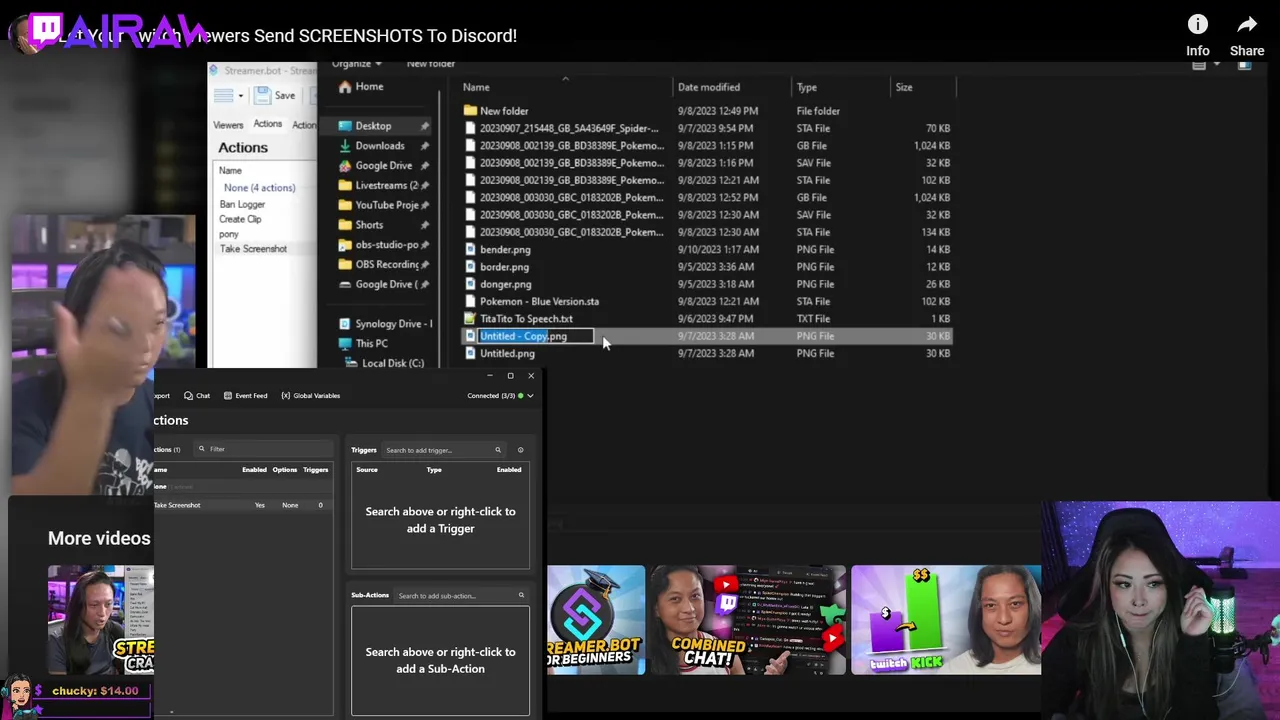Click the magnifier icon in Sub-Actions search

click(x=521, y=596)
